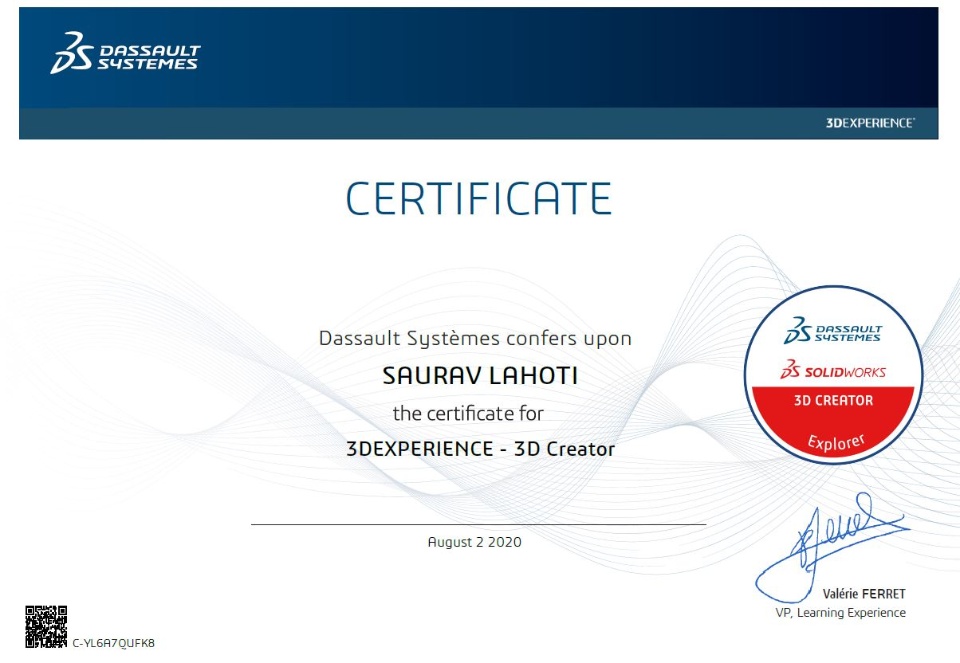Click '3D CREATOR' label in badge
960x663 pixels.
point(833,401)
